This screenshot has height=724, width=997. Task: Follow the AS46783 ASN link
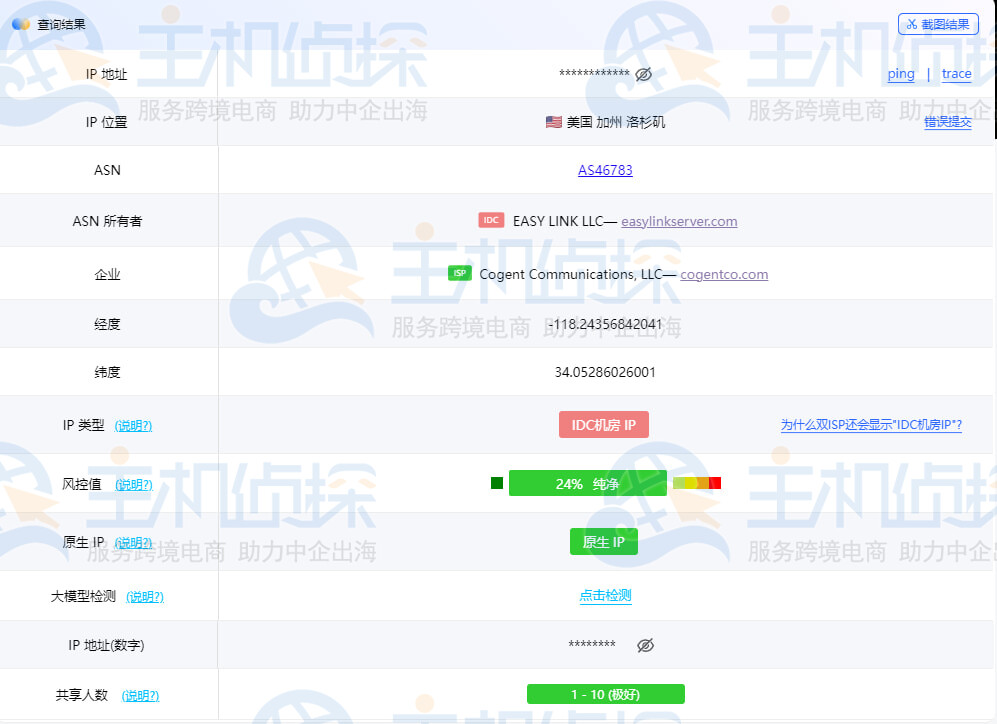click(603, 170)
